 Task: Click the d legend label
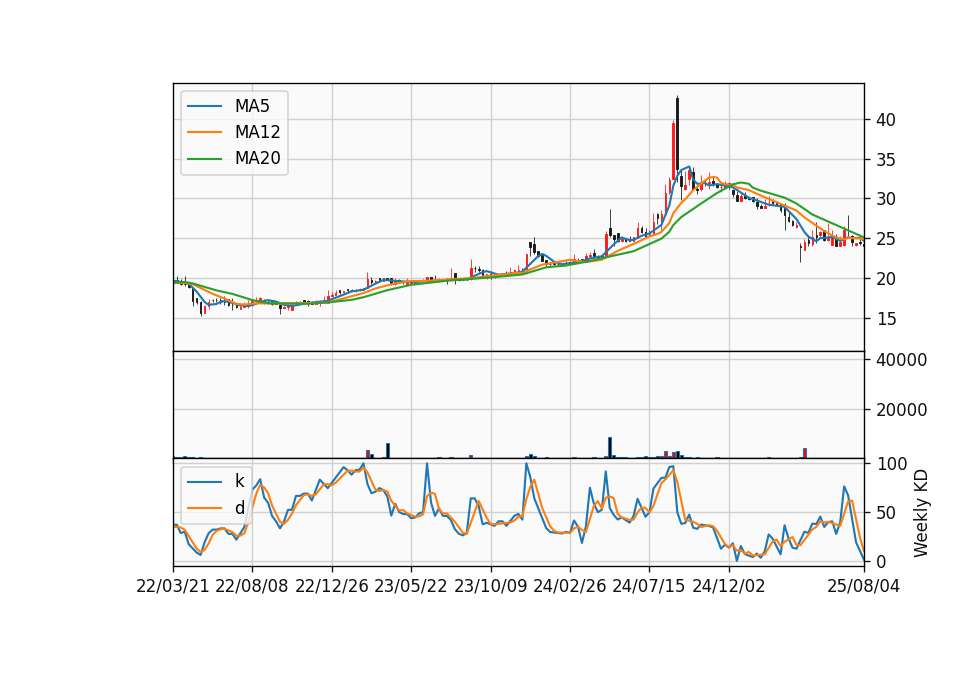(x=239, y=508)
